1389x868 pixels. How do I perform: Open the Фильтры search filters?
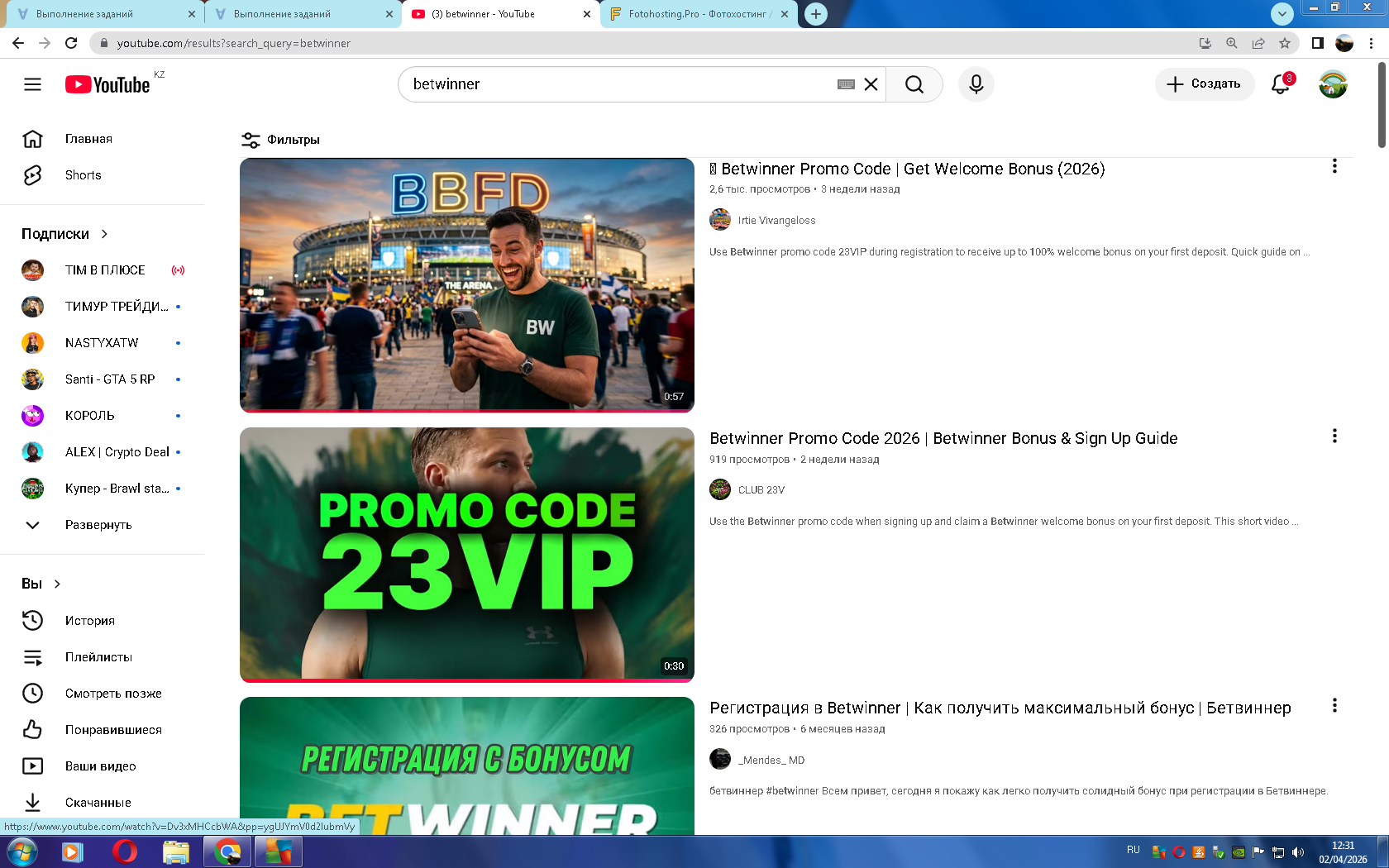point(280,140)
